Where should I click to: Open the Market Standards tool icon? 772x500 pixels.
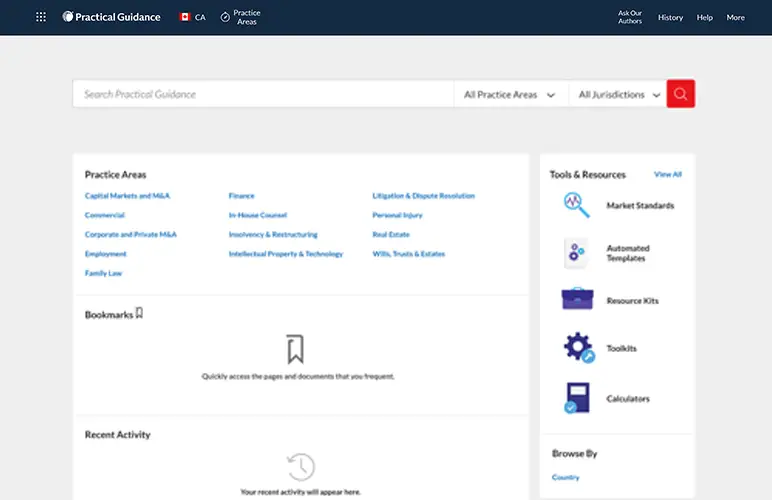click(576, 205)
